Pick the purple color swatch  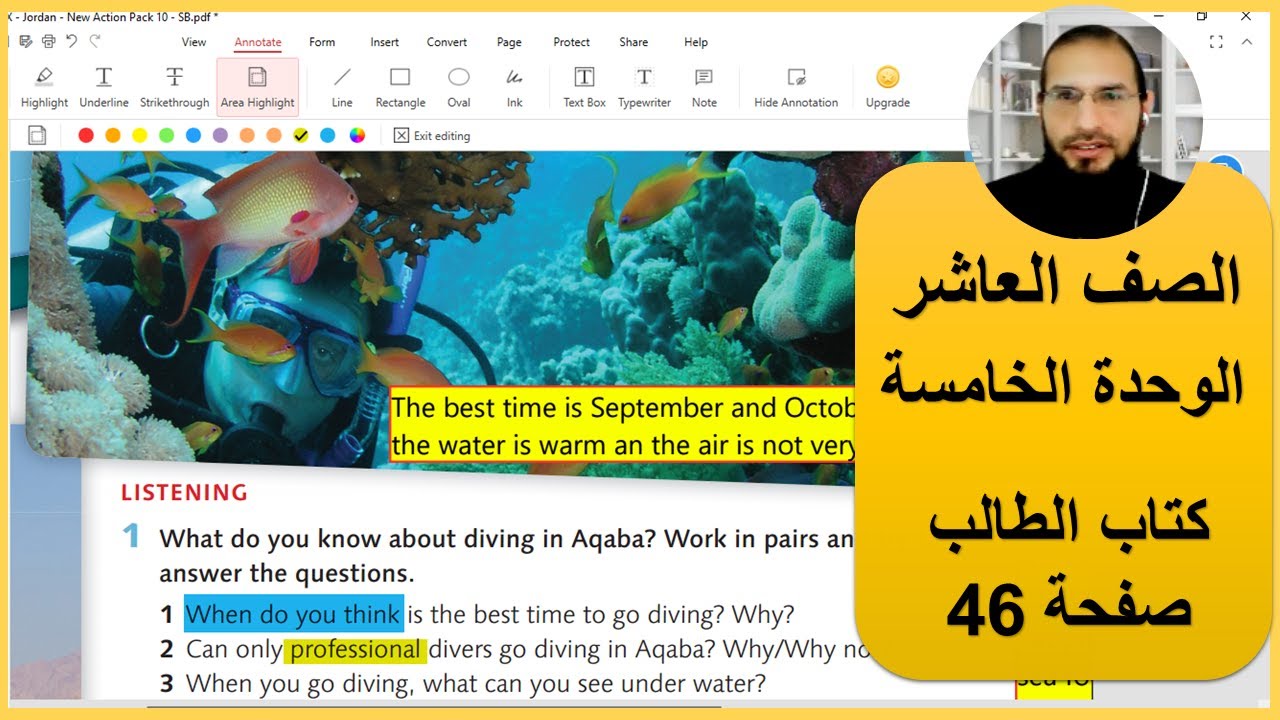(x=220, y=136)
